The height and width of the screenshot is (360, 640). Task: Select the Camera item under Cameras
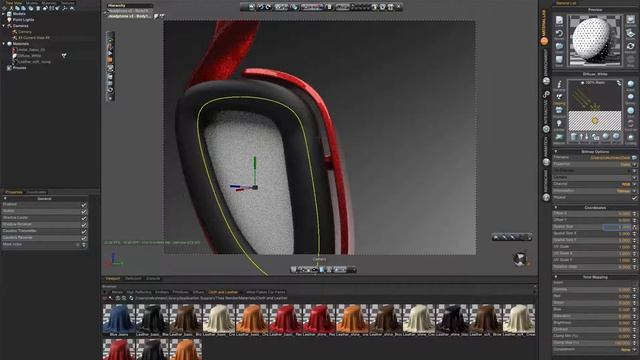pyautogui.click(x=24, y=32)
